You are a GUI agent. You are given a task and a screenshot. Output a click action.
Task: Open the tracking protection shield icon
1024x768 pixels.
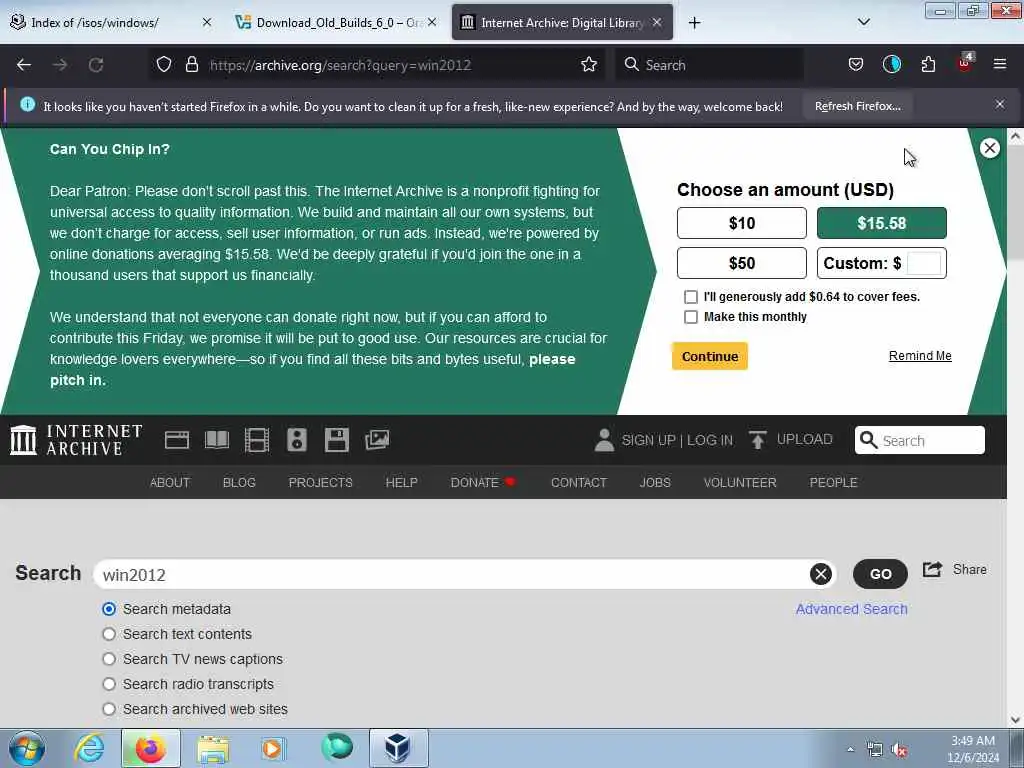pyautogui.click(x=164, y=65)
